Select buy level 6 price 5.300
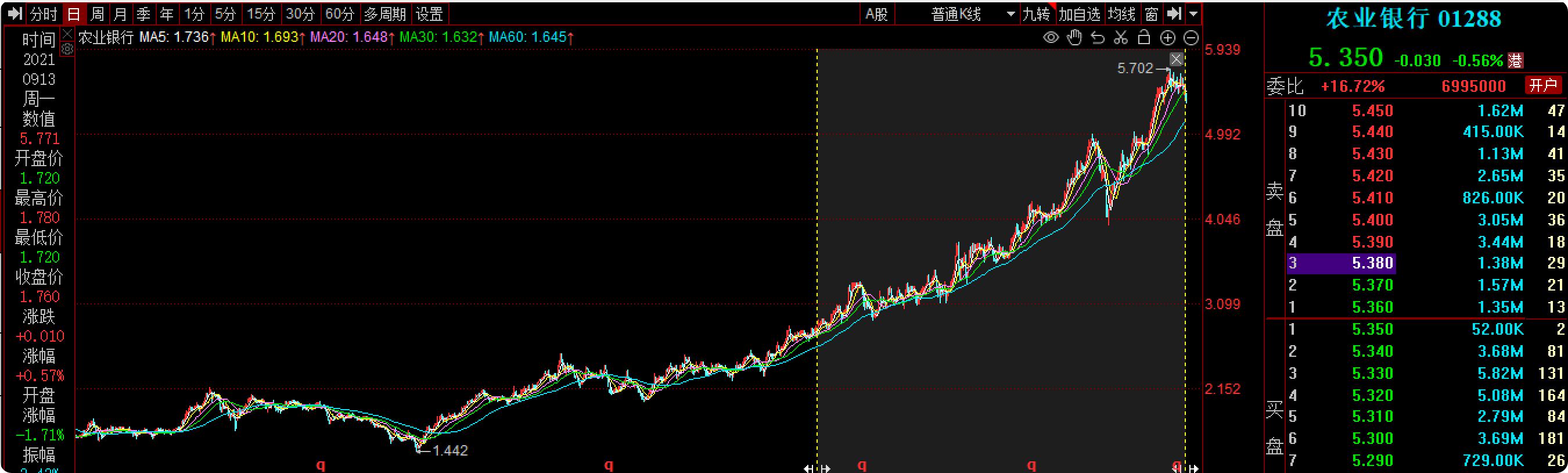The image size is (1568, 473). pyautogui.click(x=1373, y=439)
